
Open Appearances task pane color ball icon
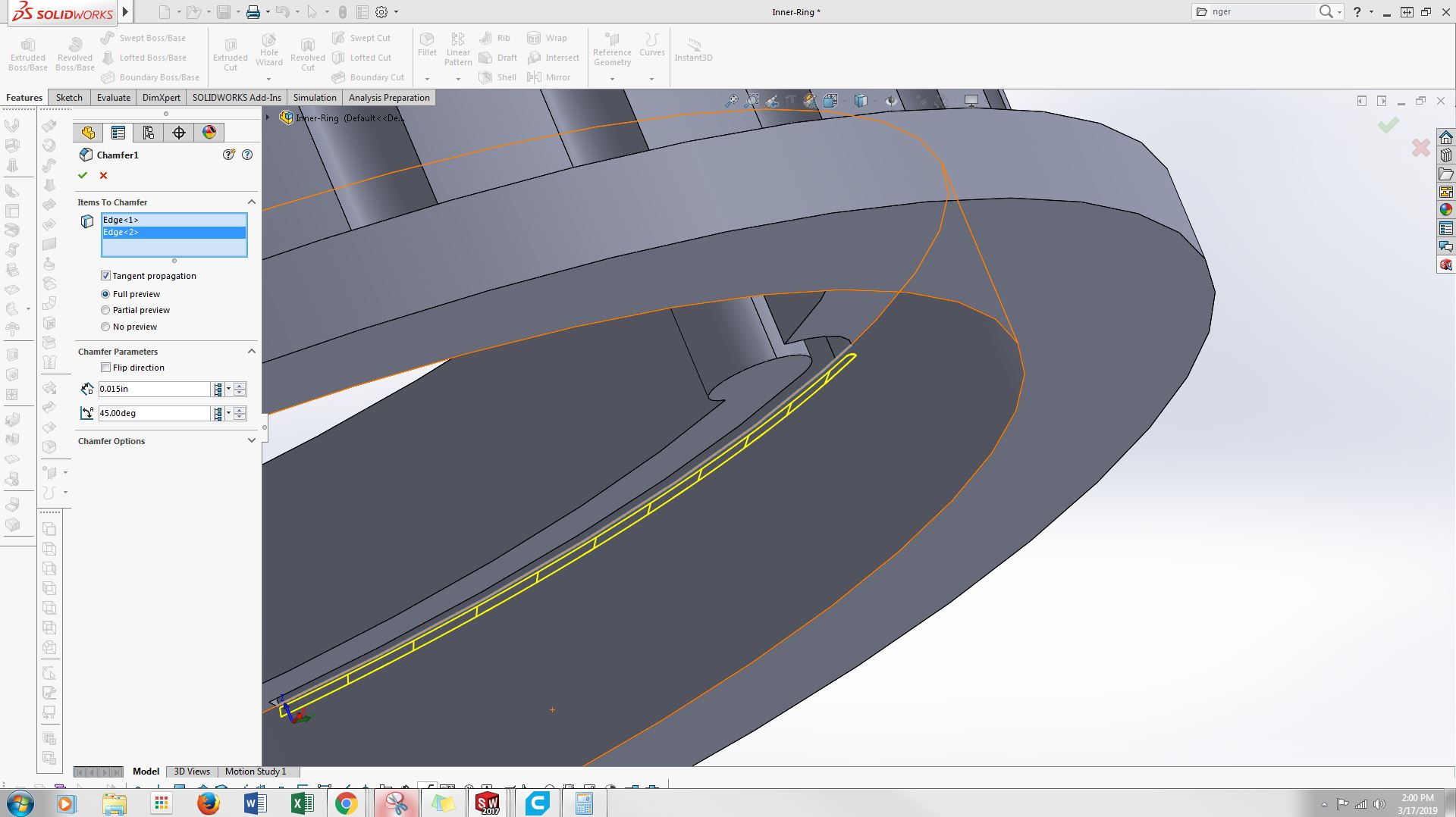click(x=1446, y=210)
